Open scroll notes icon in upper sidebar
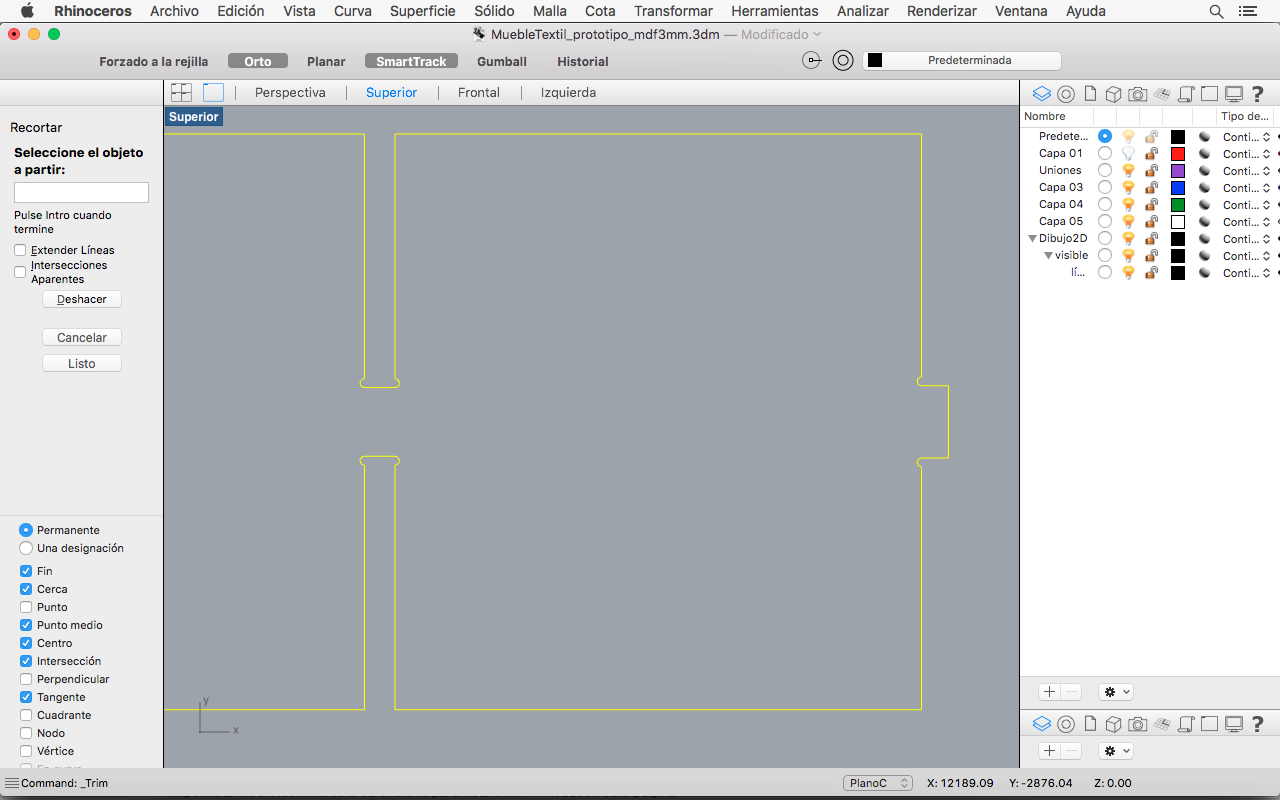 click(1186, 94)
